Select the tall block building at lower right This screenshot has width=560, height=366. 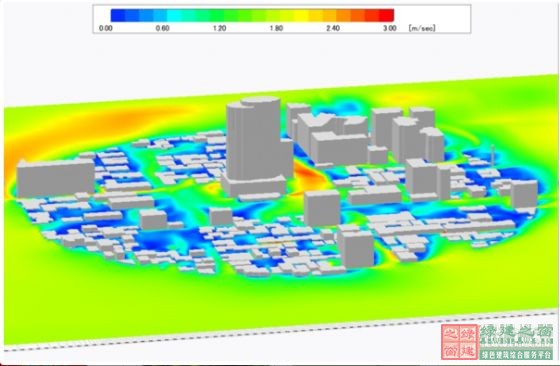pyautogui.click(x=356, y=249)
